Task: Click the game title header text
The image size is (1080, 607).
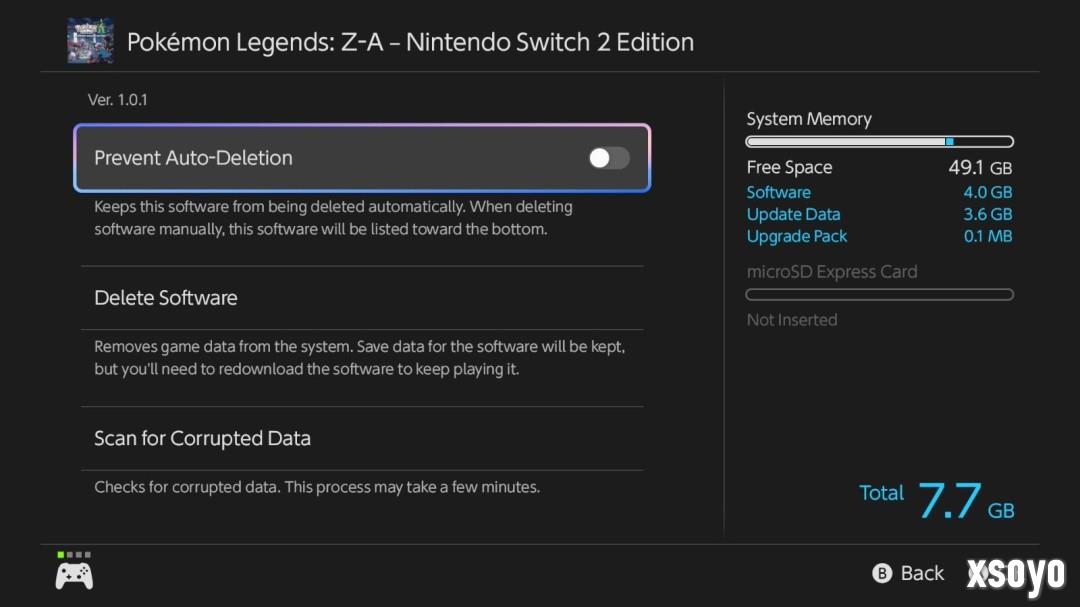Action: pyautogui.click(x=410, y=42)
